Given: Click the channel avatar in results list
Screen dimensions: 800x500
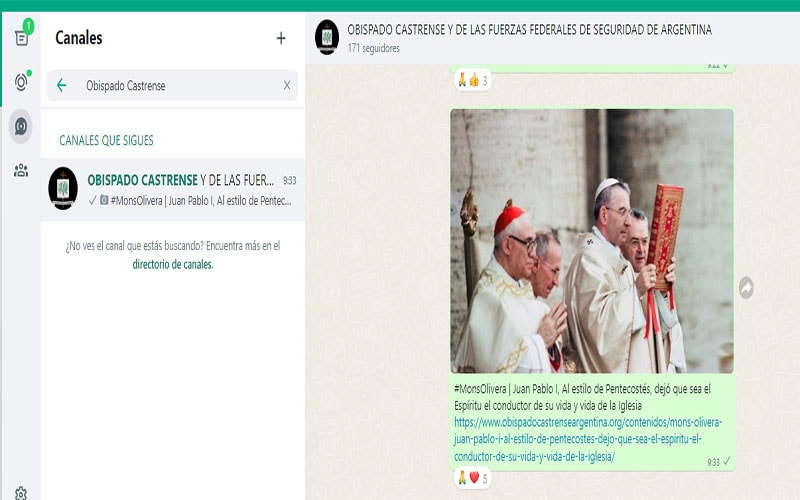Looking at the screenshot, I should pos(63,188).
